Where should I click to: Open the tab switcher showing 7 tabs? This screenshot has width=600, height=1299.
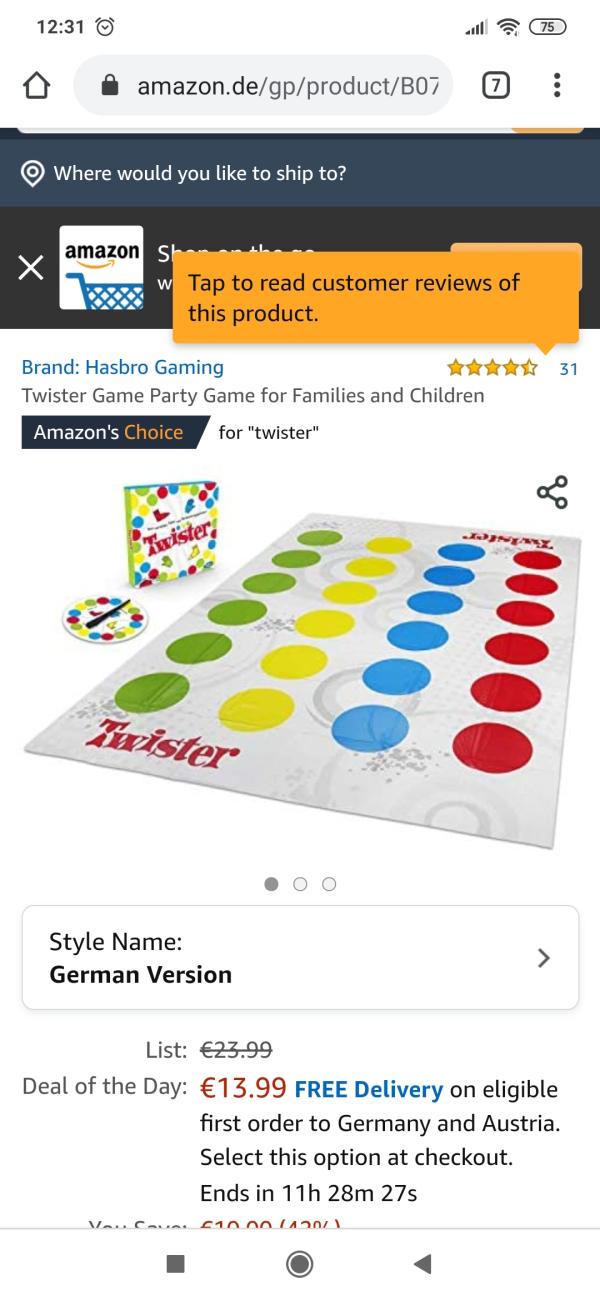[x=492, y=86]
